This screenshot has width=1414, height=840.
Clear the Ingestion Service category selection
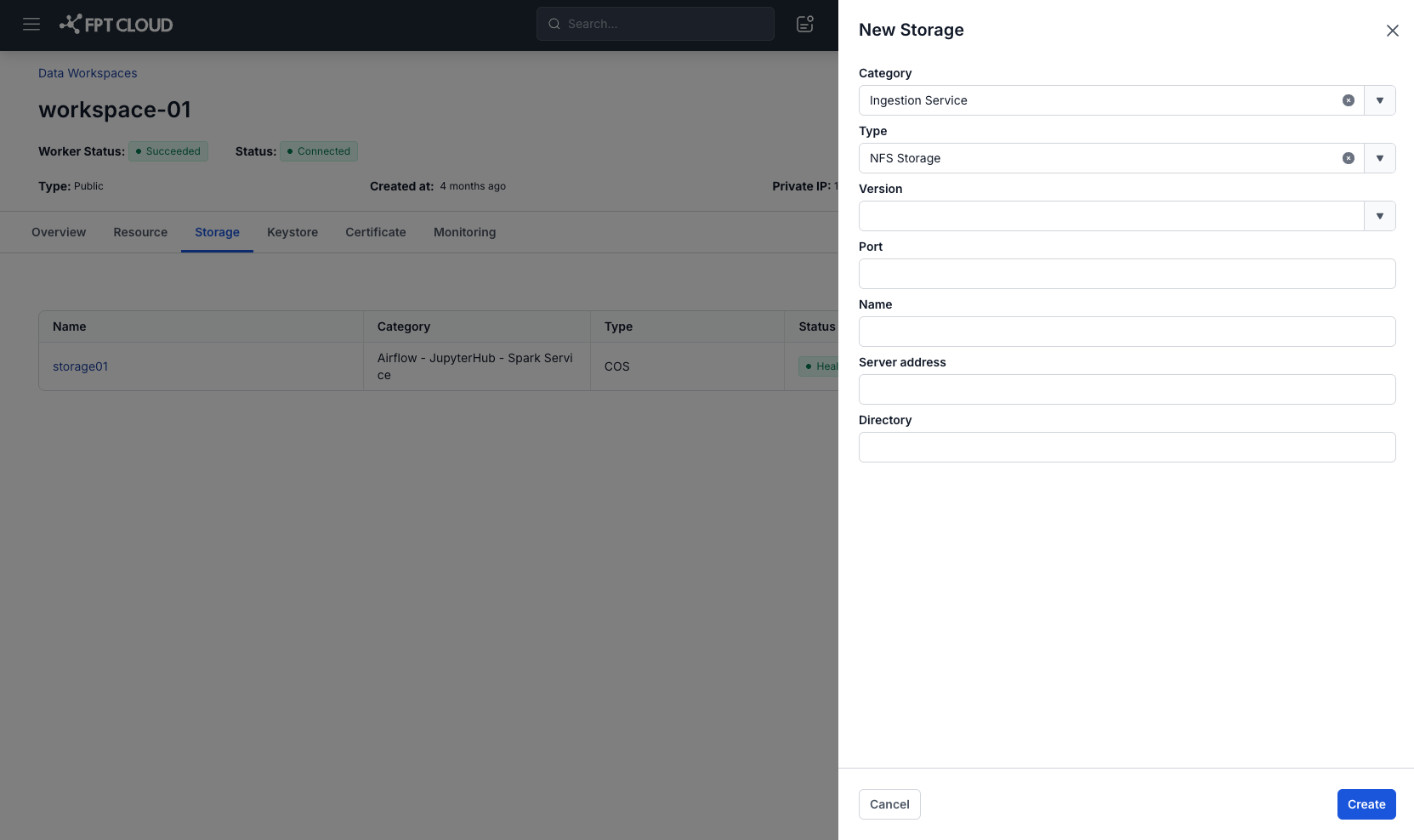click(x=1349, y=100)
